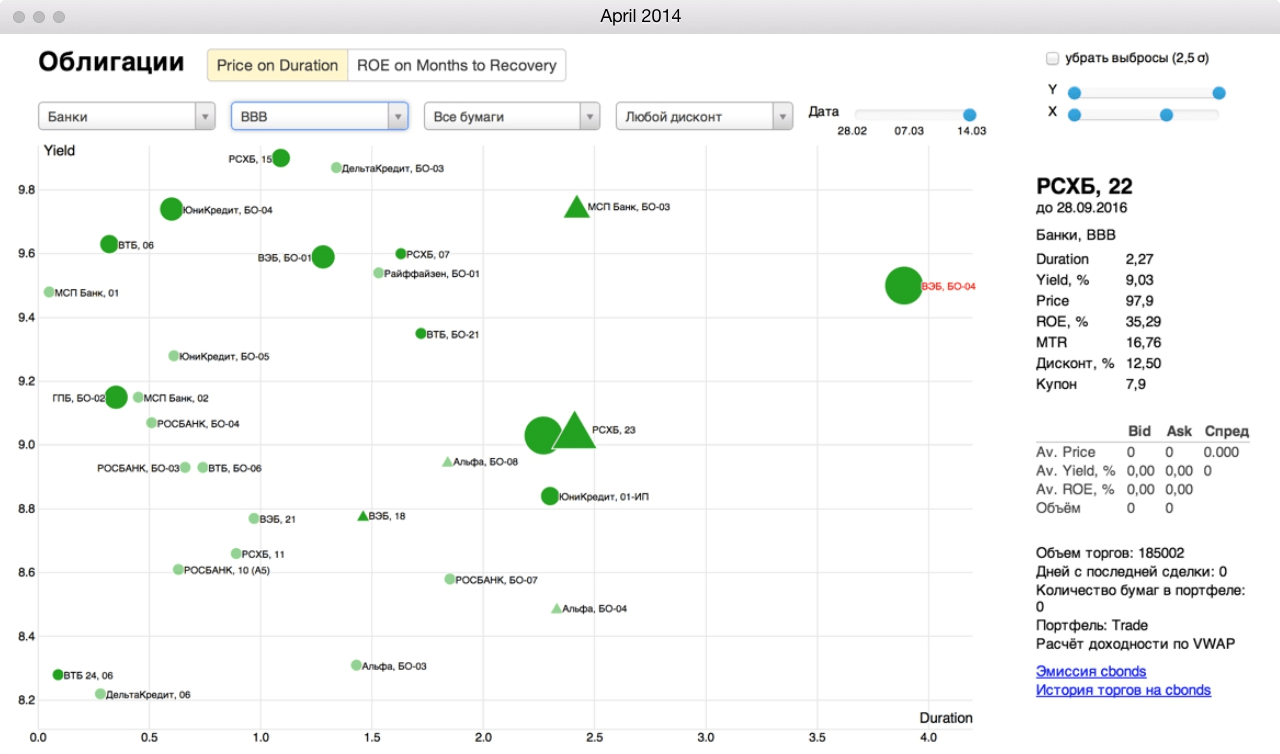The height and width of the screenshot is (754, 1280).
Task: Click the Облигации heading
Action: click(111, 62)
